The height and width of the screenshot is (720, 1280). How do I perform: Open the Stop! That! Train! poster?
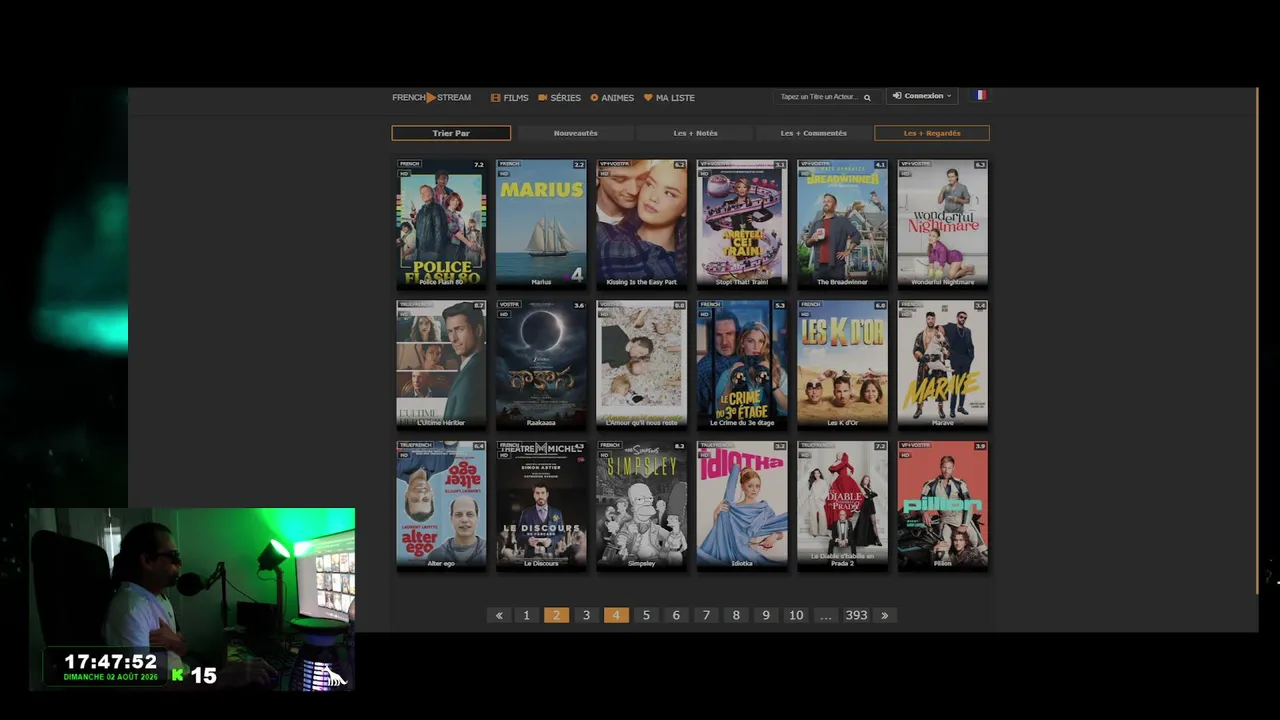click(x=742, y=224)
